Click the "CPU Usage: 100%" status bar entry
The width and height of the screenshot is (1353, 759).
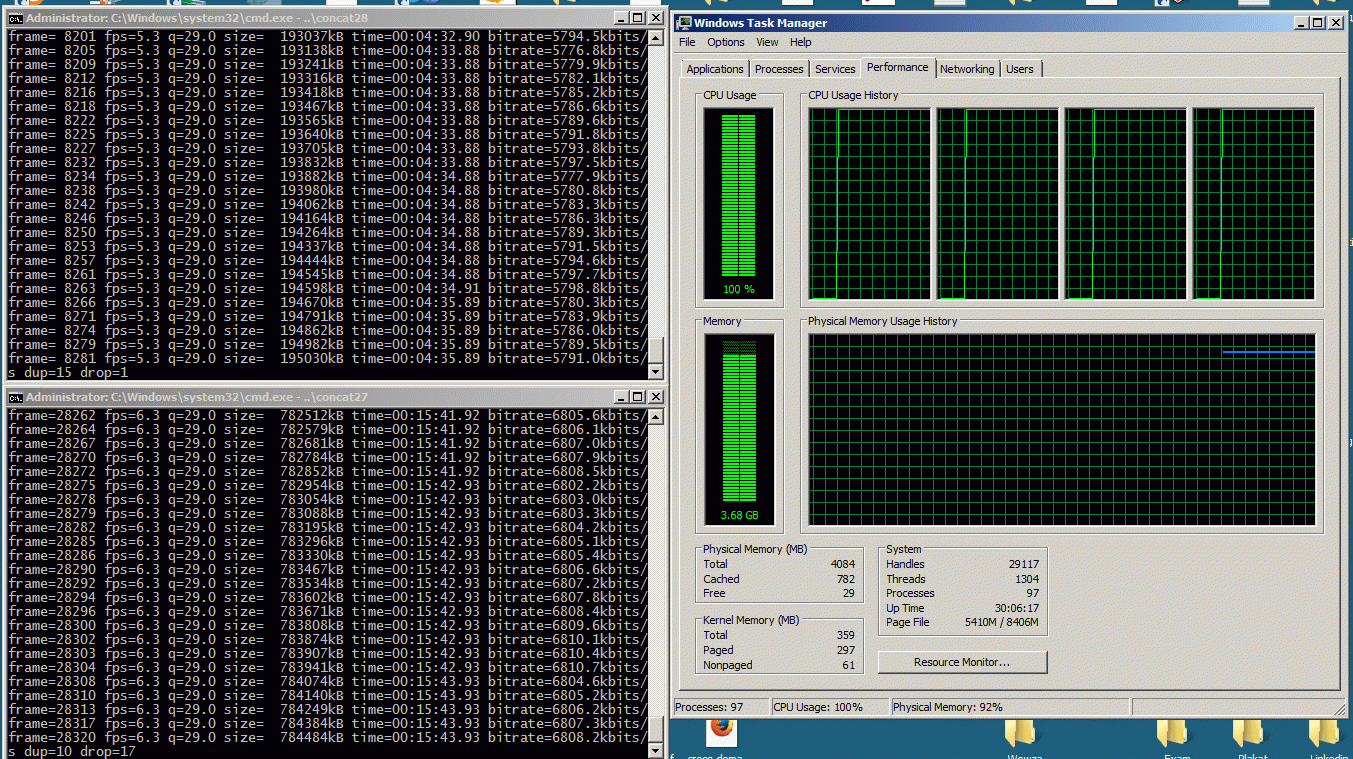click(x=830, y=707)
